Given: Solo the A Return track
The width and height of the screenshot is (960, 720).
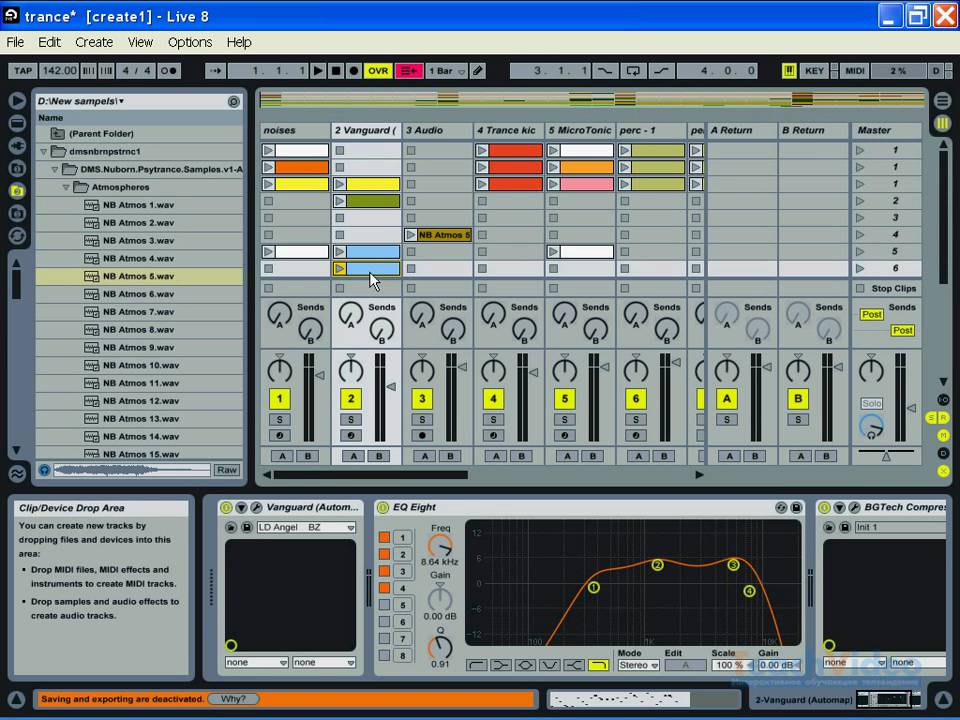Looking at the screenshot, I should coord(727,420).
